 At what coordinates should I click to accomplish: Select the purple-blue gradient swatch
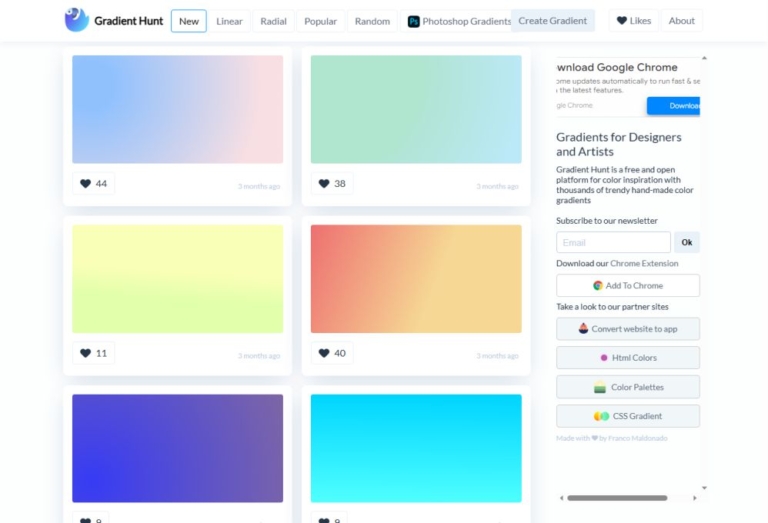click(x=177, y=448)
